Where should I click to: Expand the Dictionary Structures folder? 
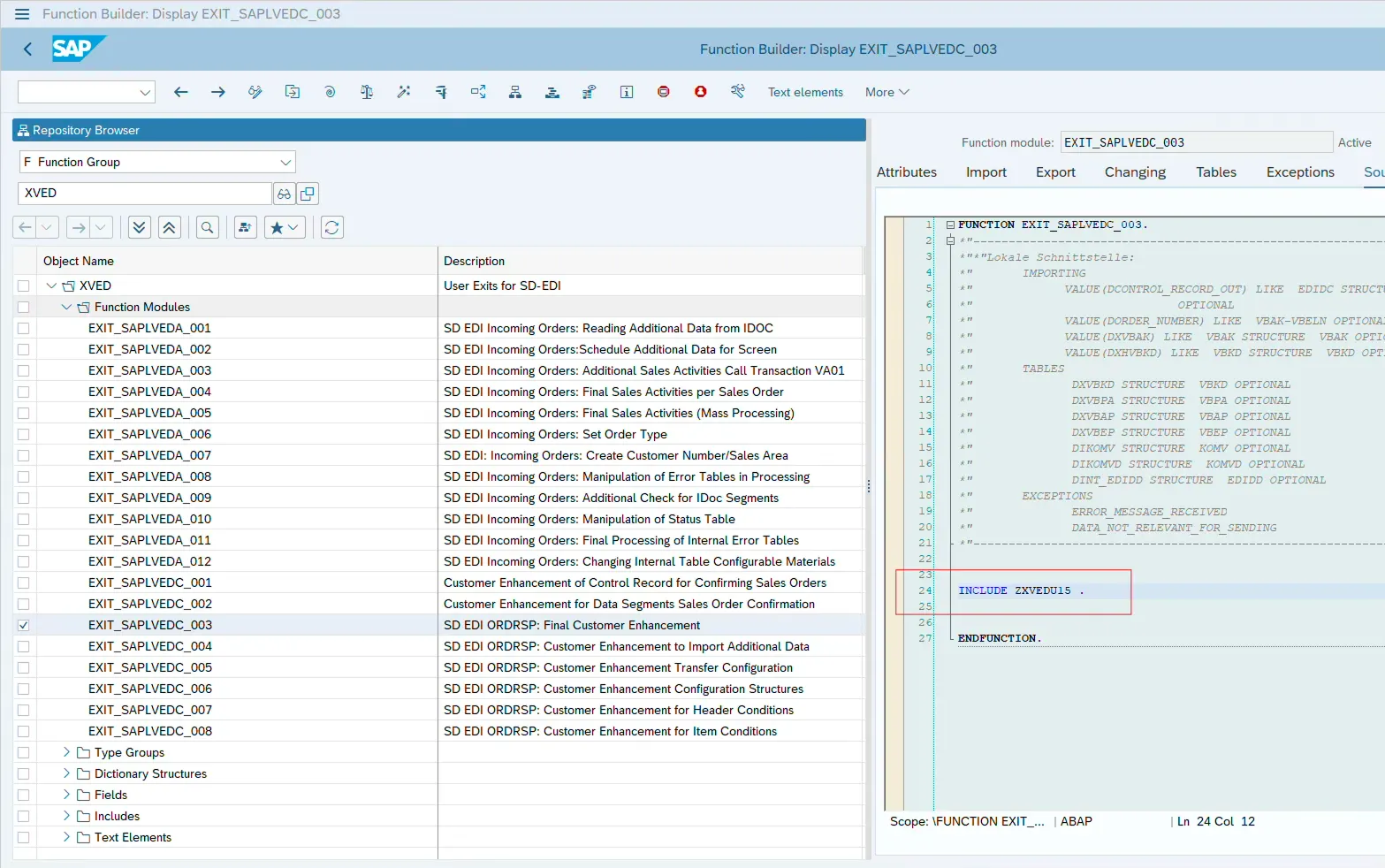[66, 773]
